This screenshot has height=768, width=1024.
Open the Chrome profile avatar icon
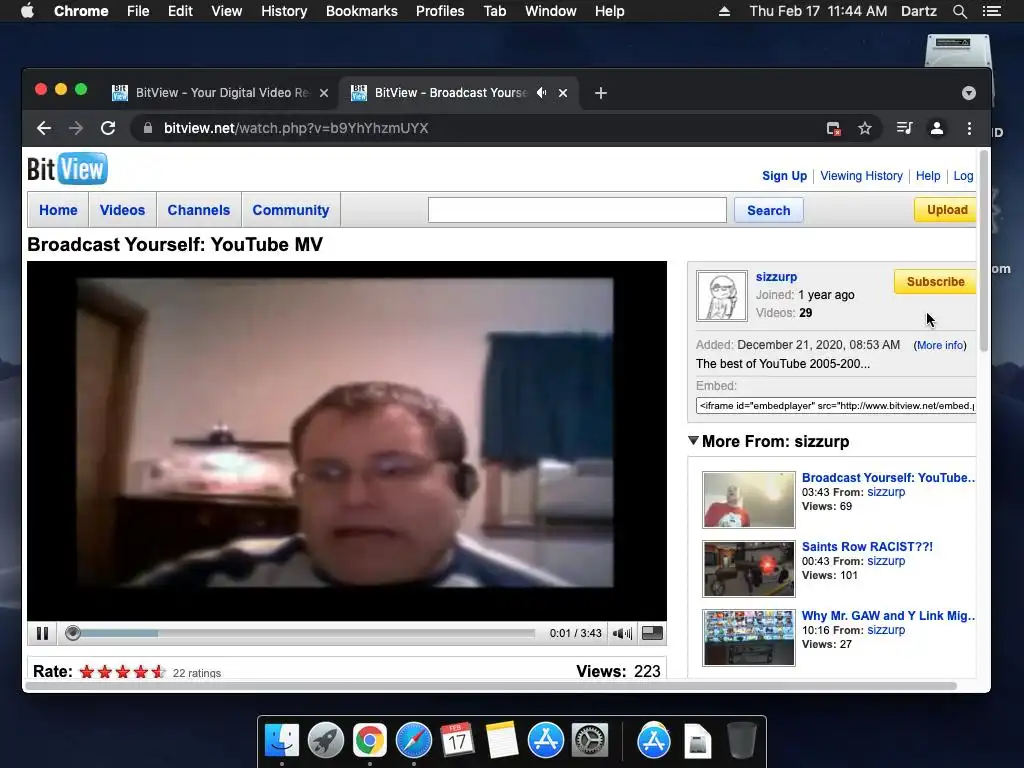pyautogui.click(x=936, y=129)
